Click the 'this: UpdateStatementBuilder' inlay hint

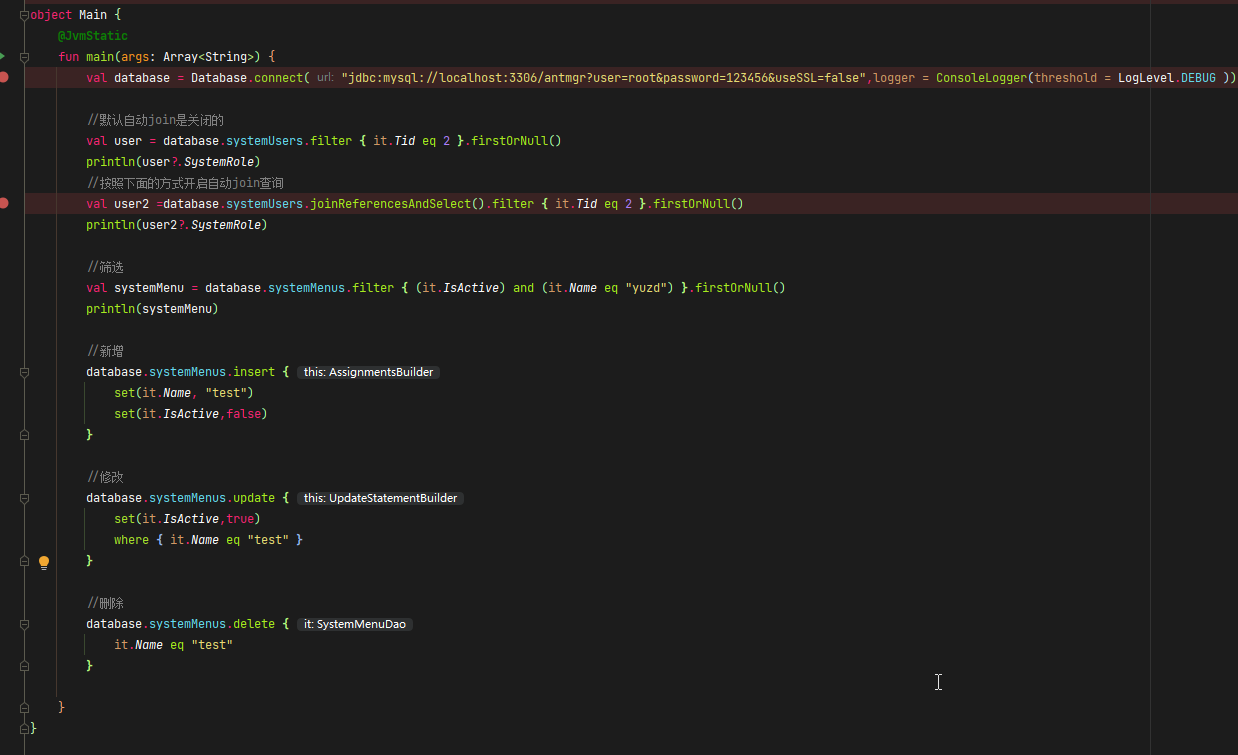tap(381, 498)
